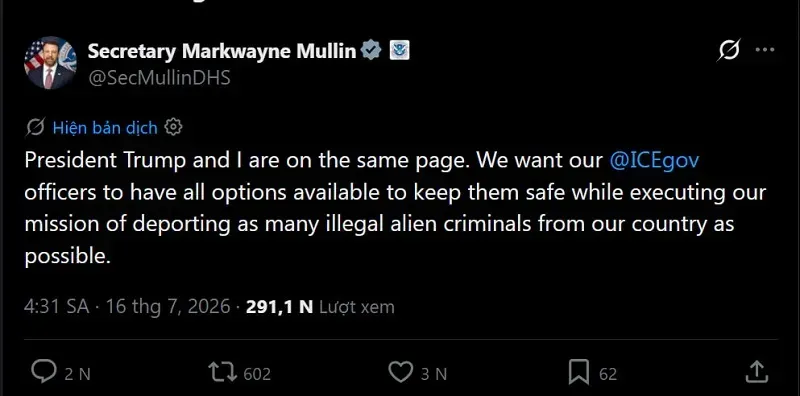Click the blue verified checkmark badge
Image resolution: width=800 pixels, height=396 pixels.
371,51
